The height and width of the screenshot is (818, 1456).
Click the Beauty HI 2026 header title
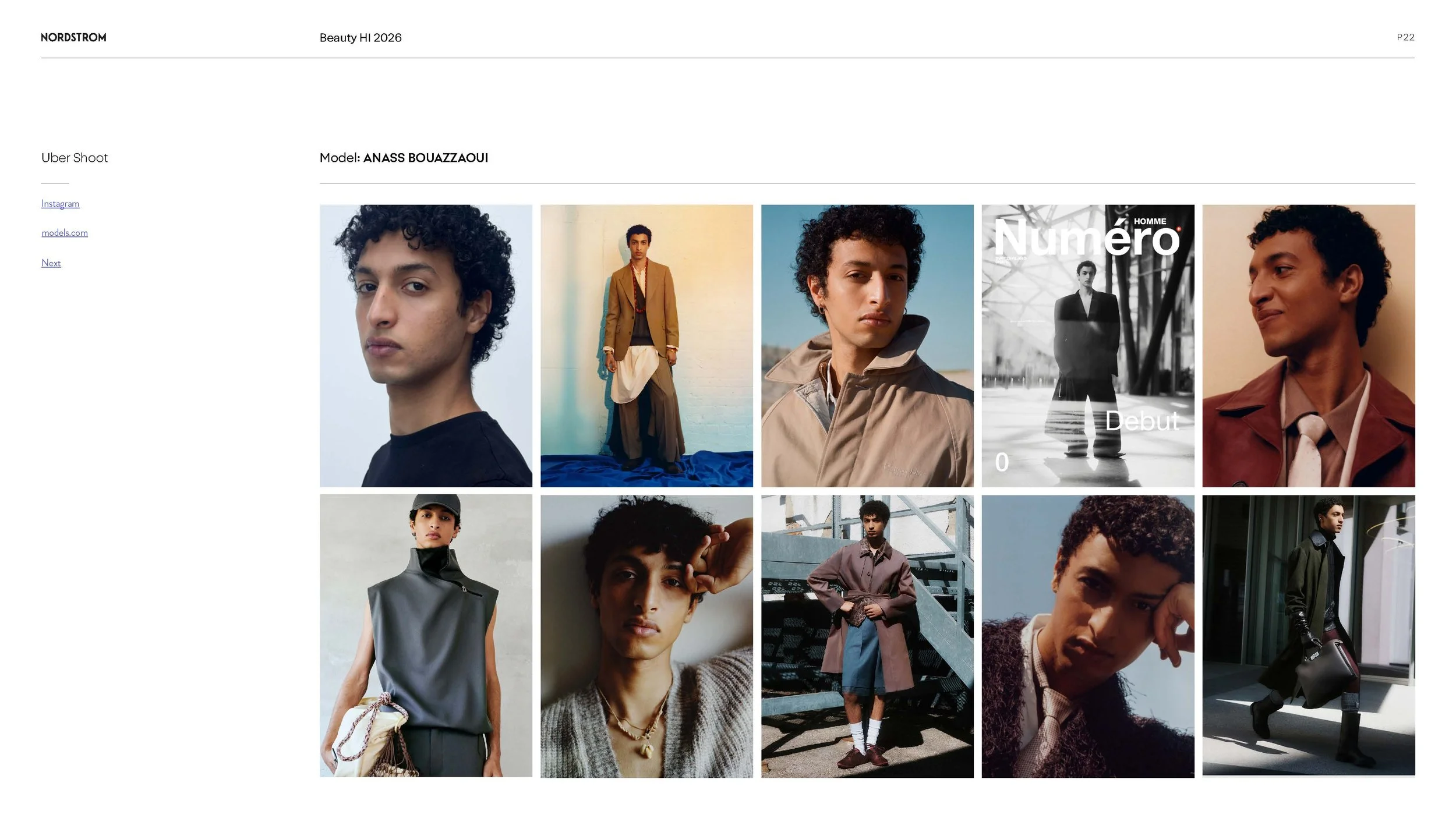click(361, 37)
